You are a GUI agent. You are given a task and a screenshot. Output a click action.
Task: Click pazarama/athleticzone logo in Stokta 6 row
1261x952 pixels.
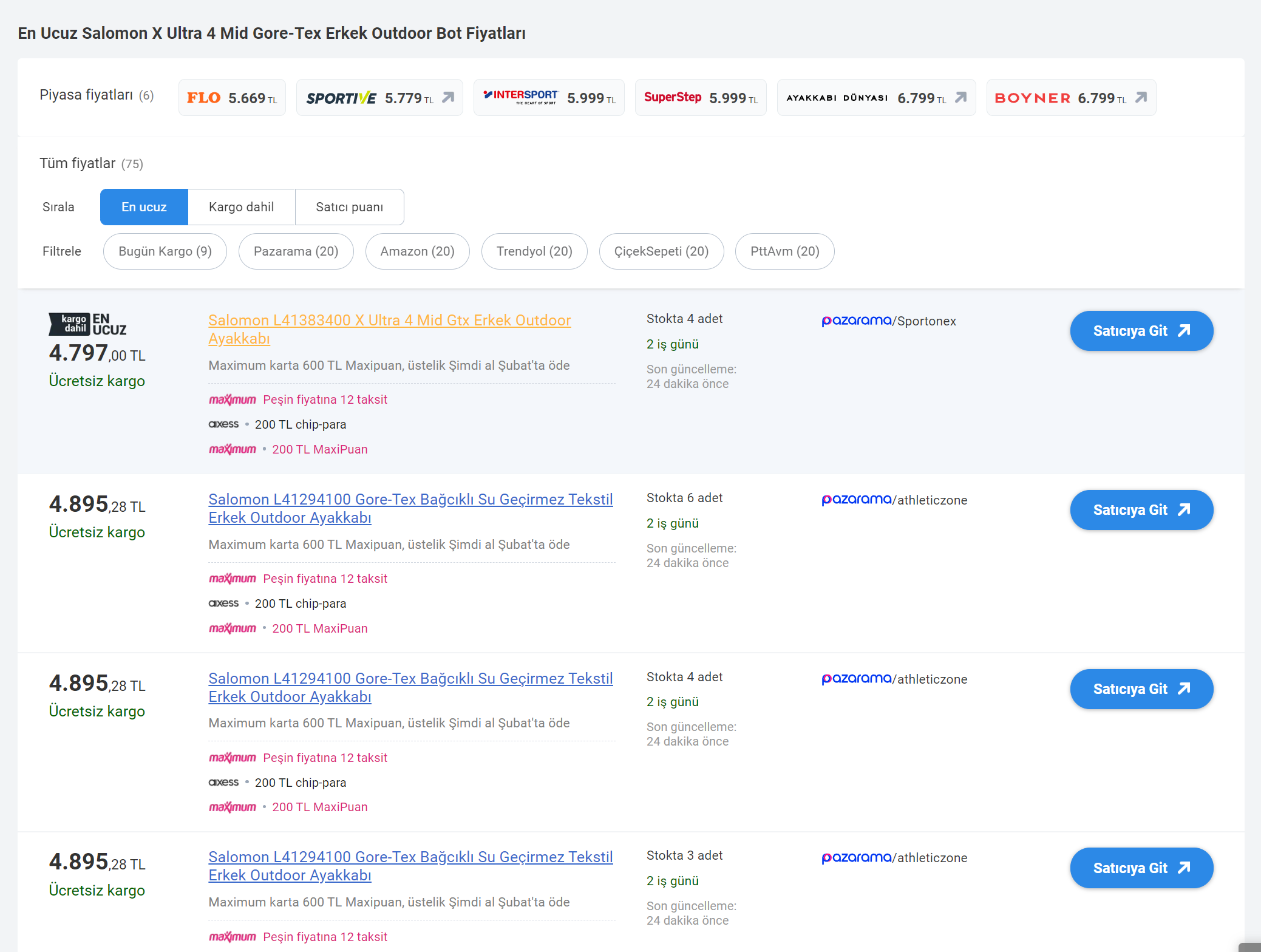pos(894,500)
